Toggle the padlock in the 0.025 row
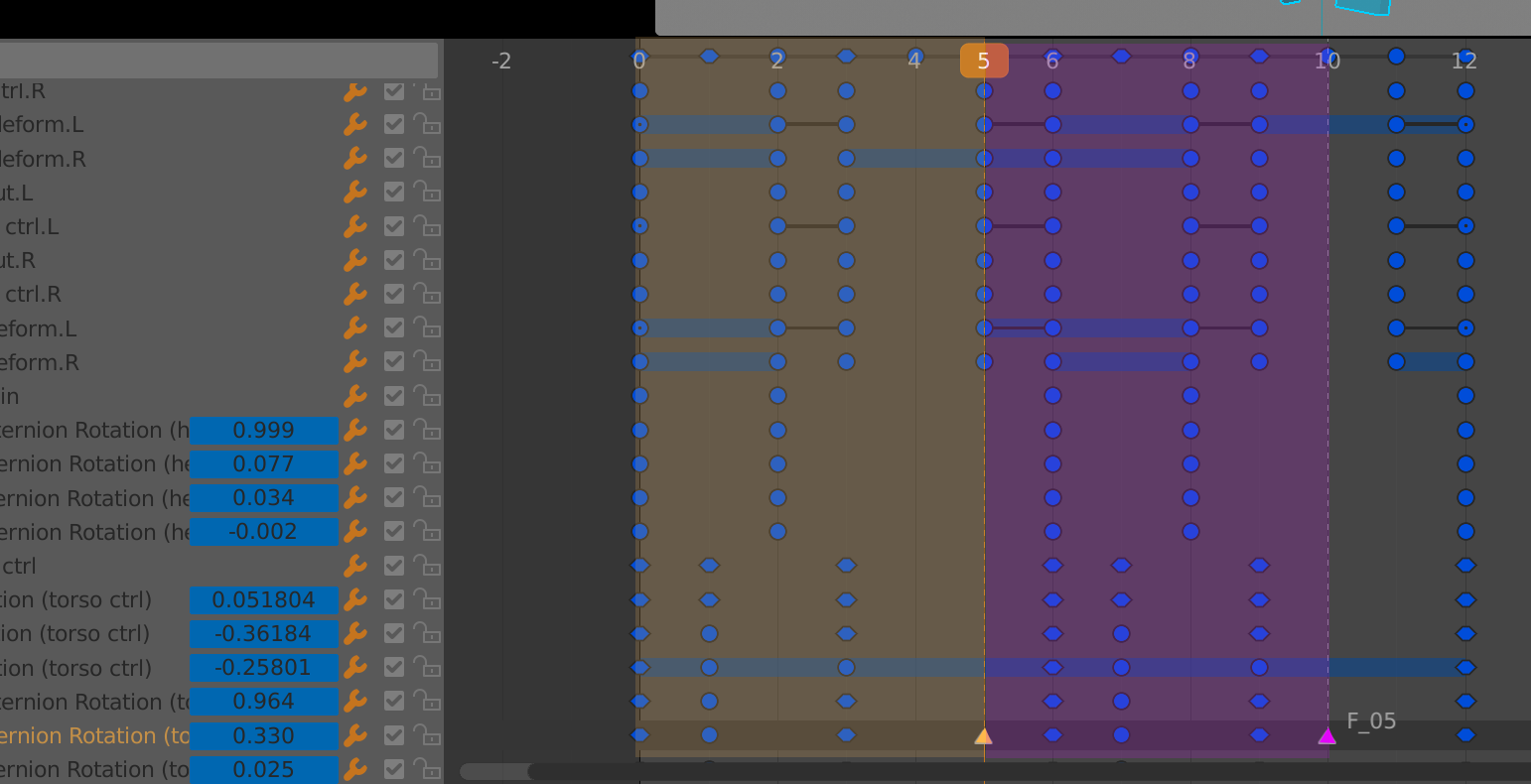The image size is (1531, 784). click(x=427, y=769)
